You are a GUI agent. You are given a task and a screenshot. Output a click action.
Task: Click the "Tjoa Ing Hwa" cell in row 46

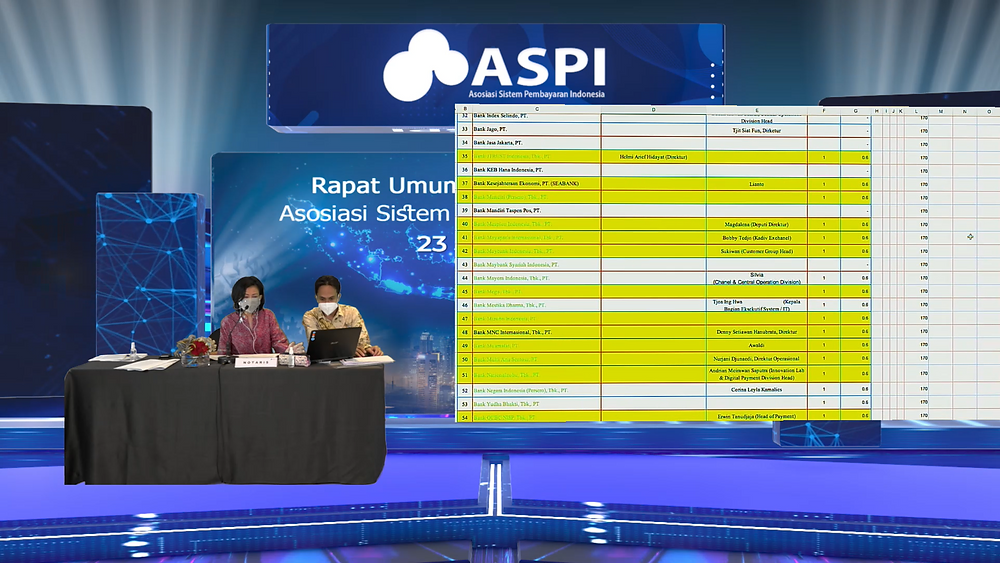(x=756, y=305)
